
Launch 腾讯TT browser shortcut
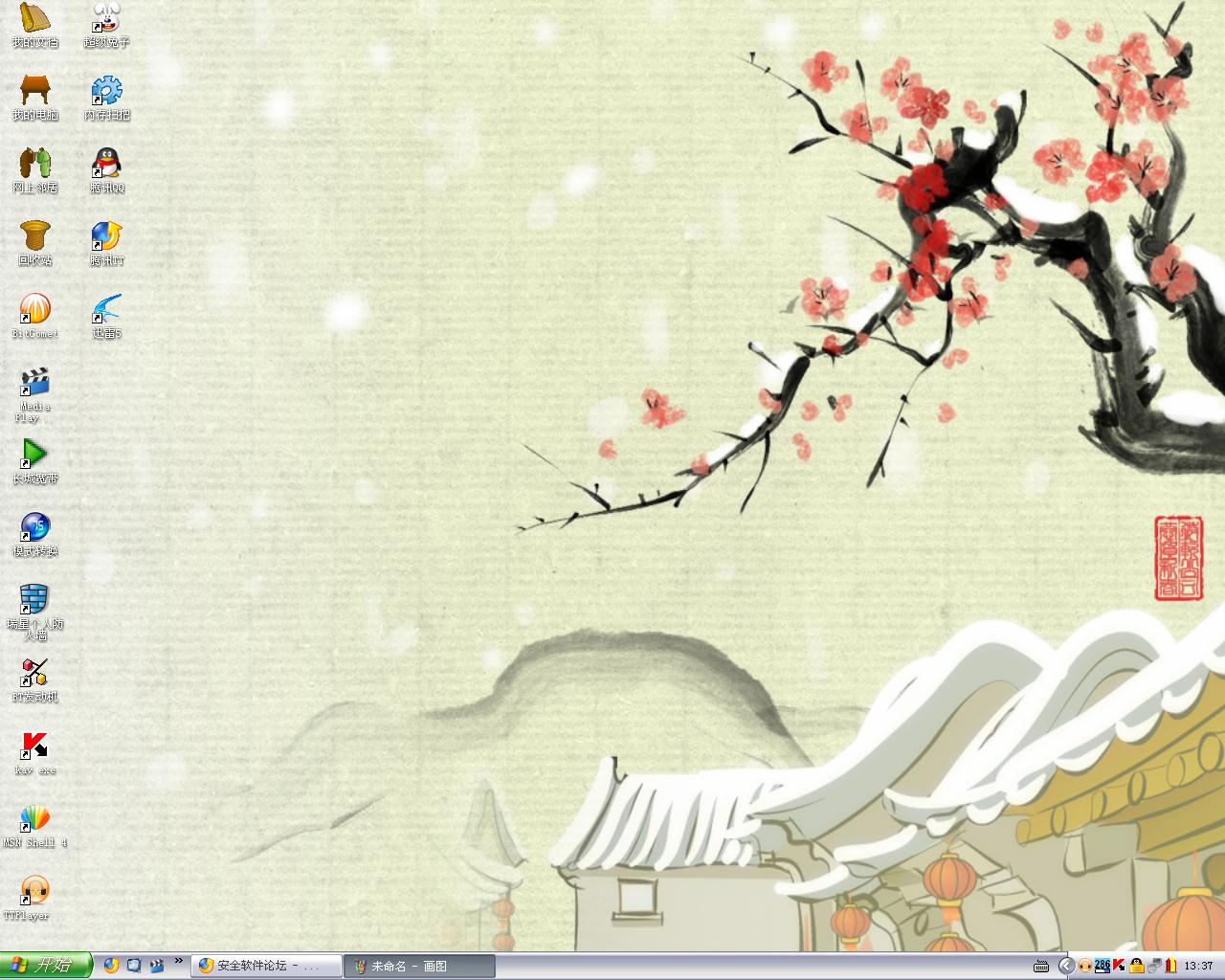(106, 243)
